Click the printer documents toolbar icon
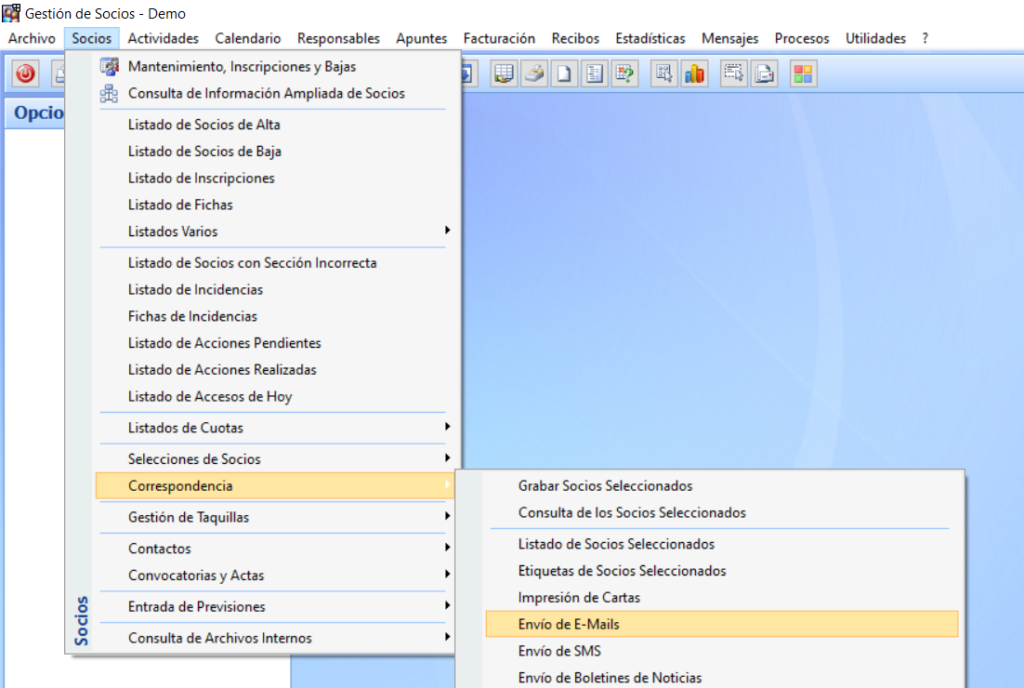The image size is (1024, 688). coord(765,74)
